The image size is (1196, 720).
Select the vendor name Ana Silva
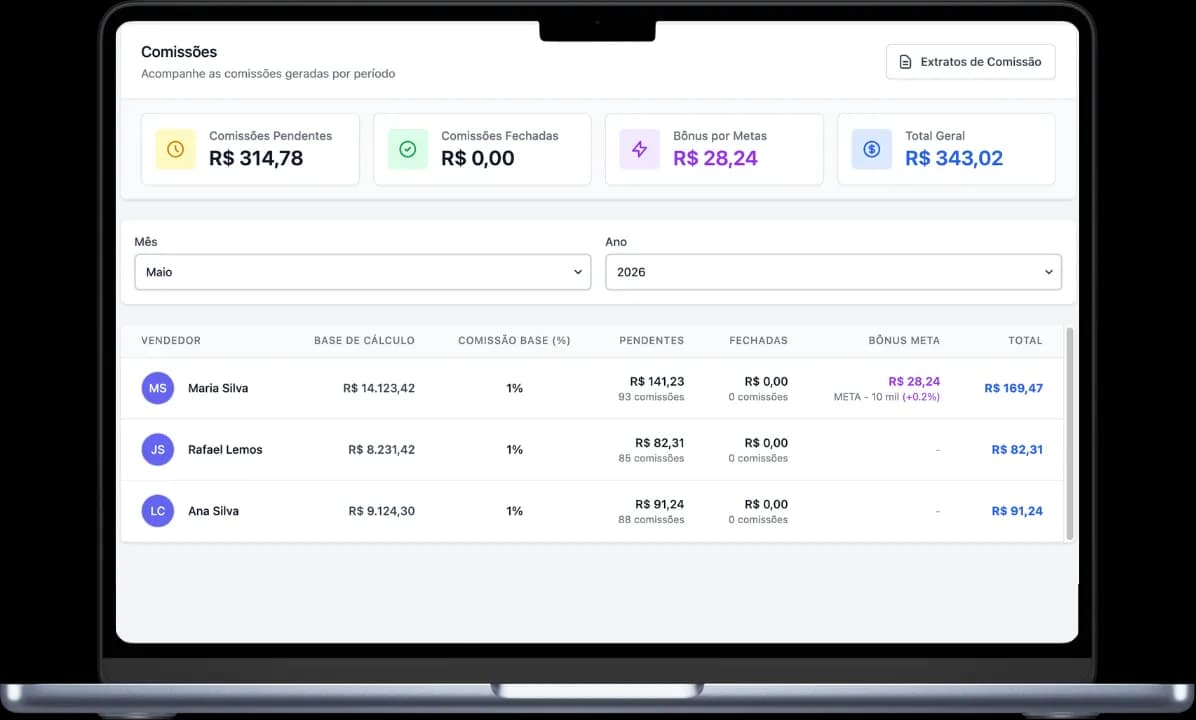point(214,511)
